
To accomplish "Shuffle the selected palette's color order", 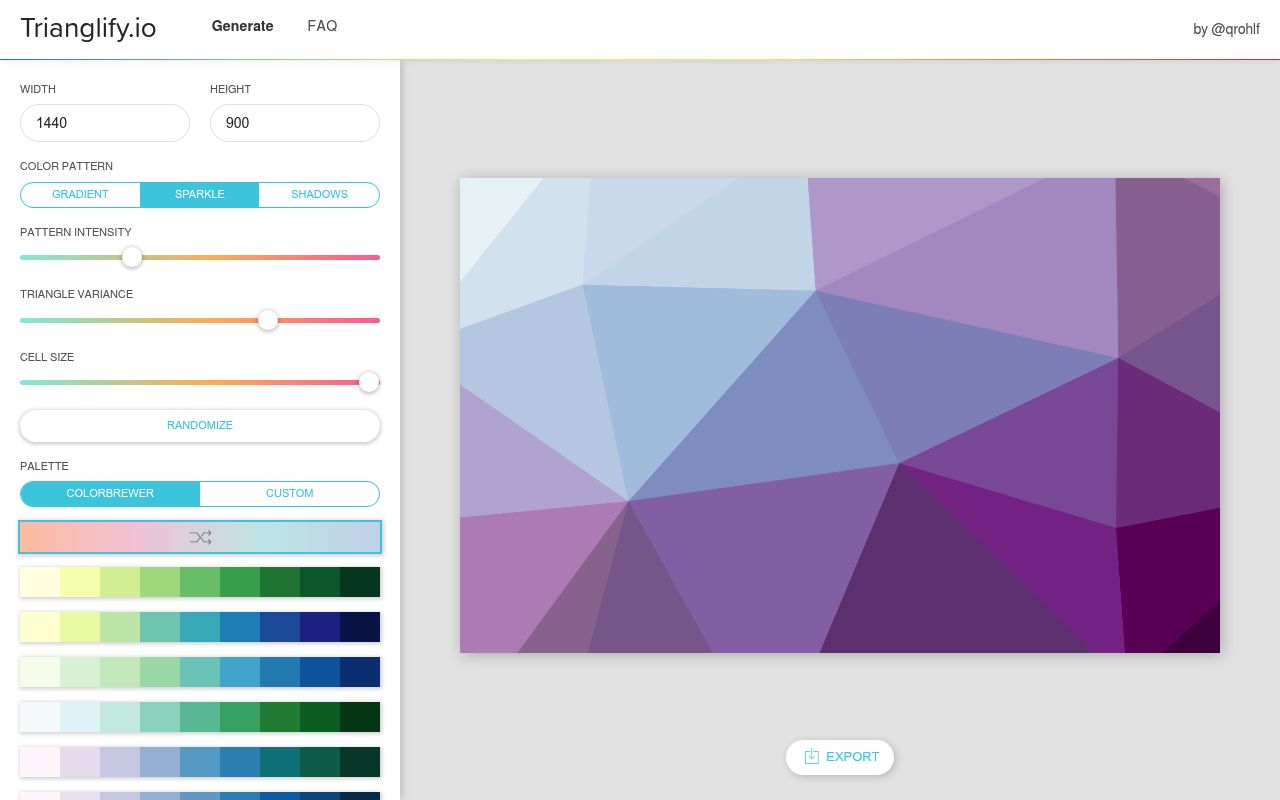I will point(200,537).
